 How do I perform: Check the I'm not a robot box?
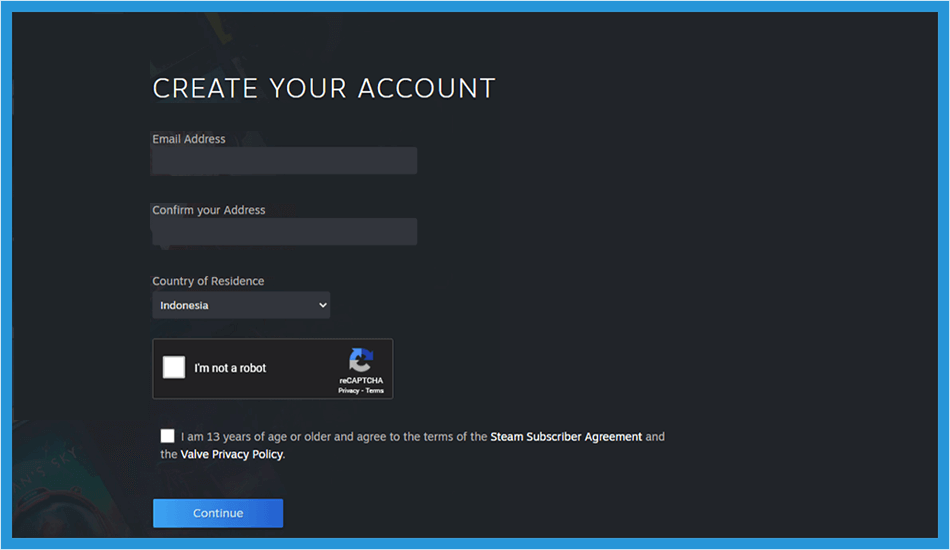coord(174,367)
